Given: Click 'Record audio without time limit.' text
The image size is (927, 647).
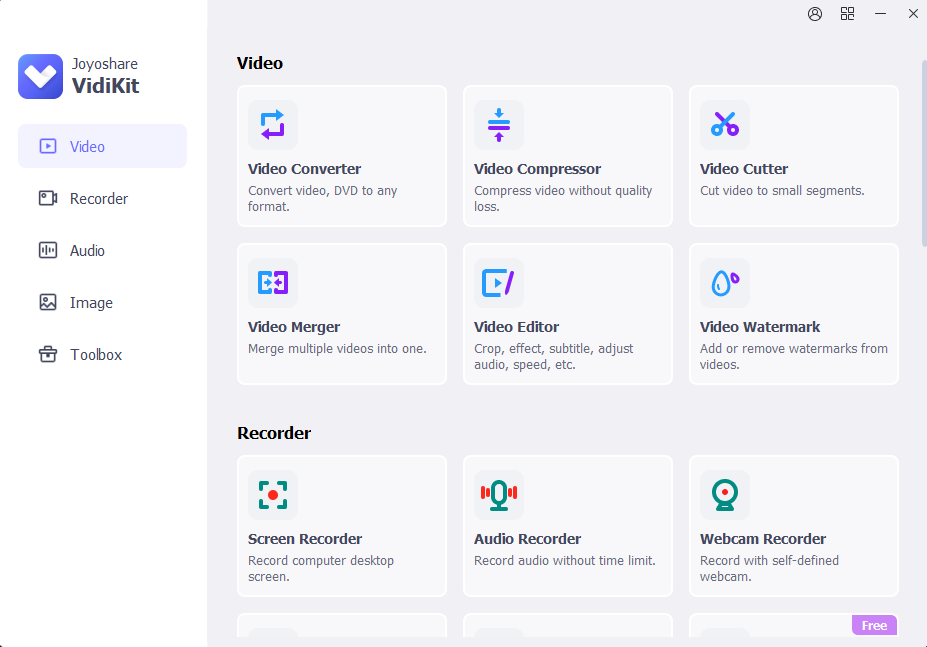Looking at the screenshot, I should click(565, 561).
